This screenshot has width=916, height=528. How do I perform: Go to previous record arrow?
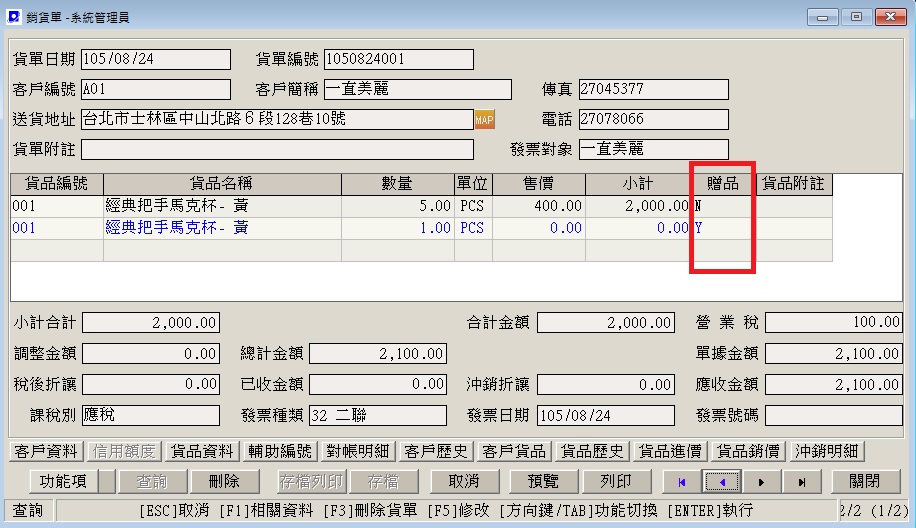coord(723,482)
